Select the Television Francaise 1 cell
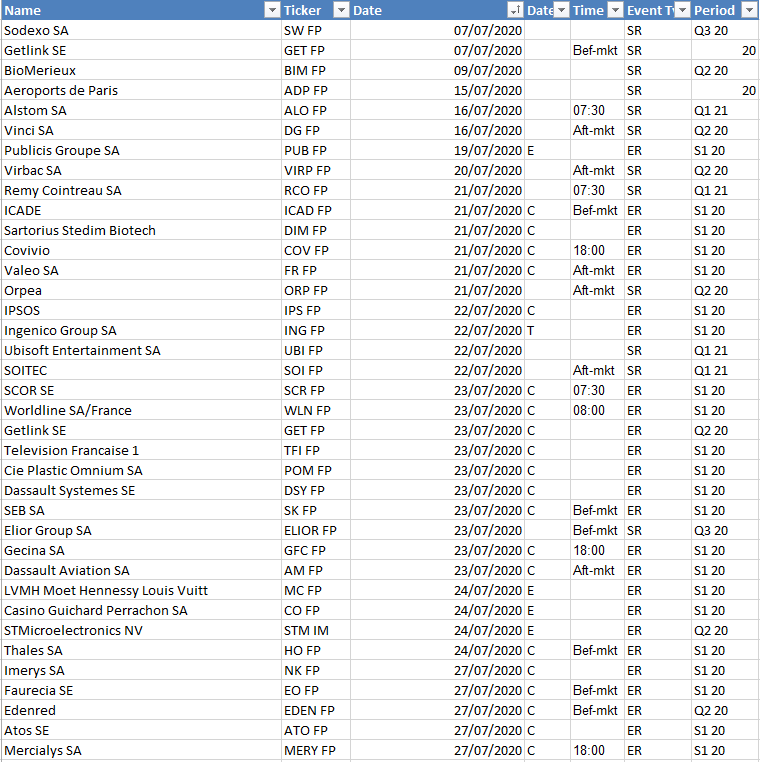This screenshot has width=760, height=762. [141, 450]
